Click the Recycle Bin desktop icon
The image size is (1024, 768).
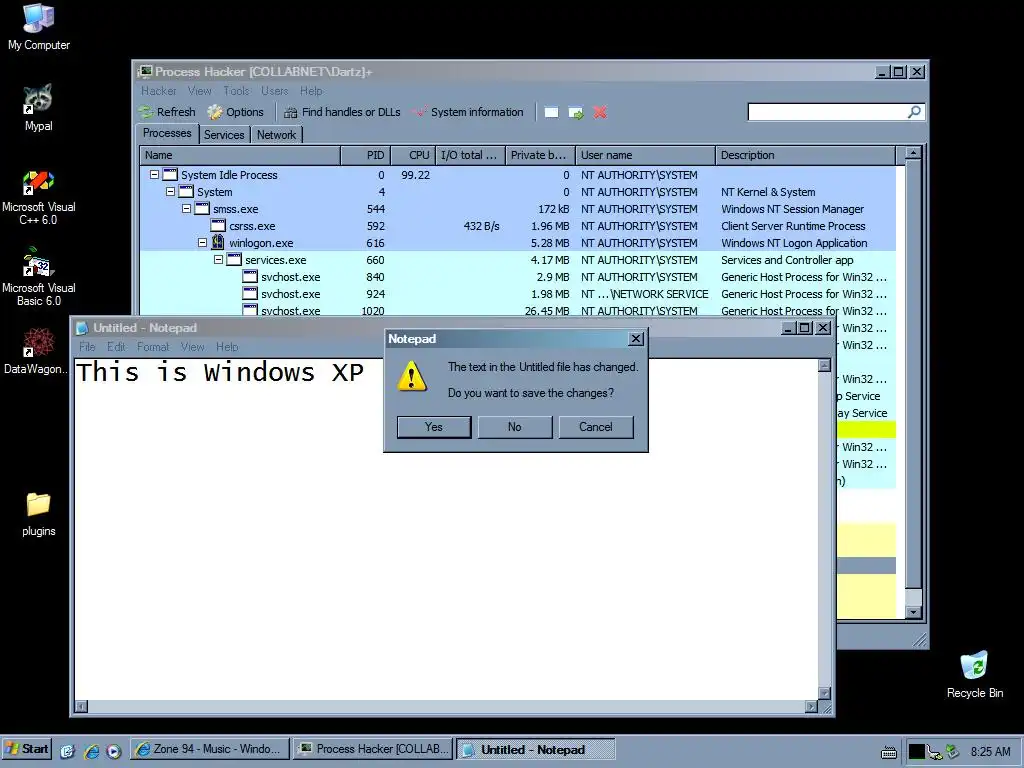(974, 675)
